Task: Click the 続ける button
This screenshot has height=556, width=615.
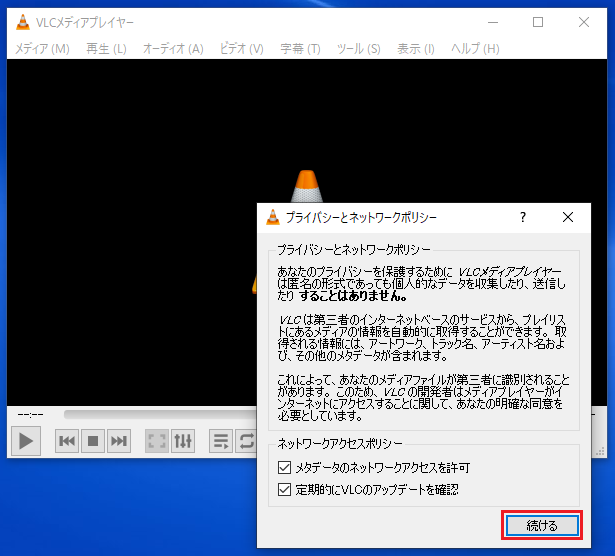Action: (x=542, y=525)
